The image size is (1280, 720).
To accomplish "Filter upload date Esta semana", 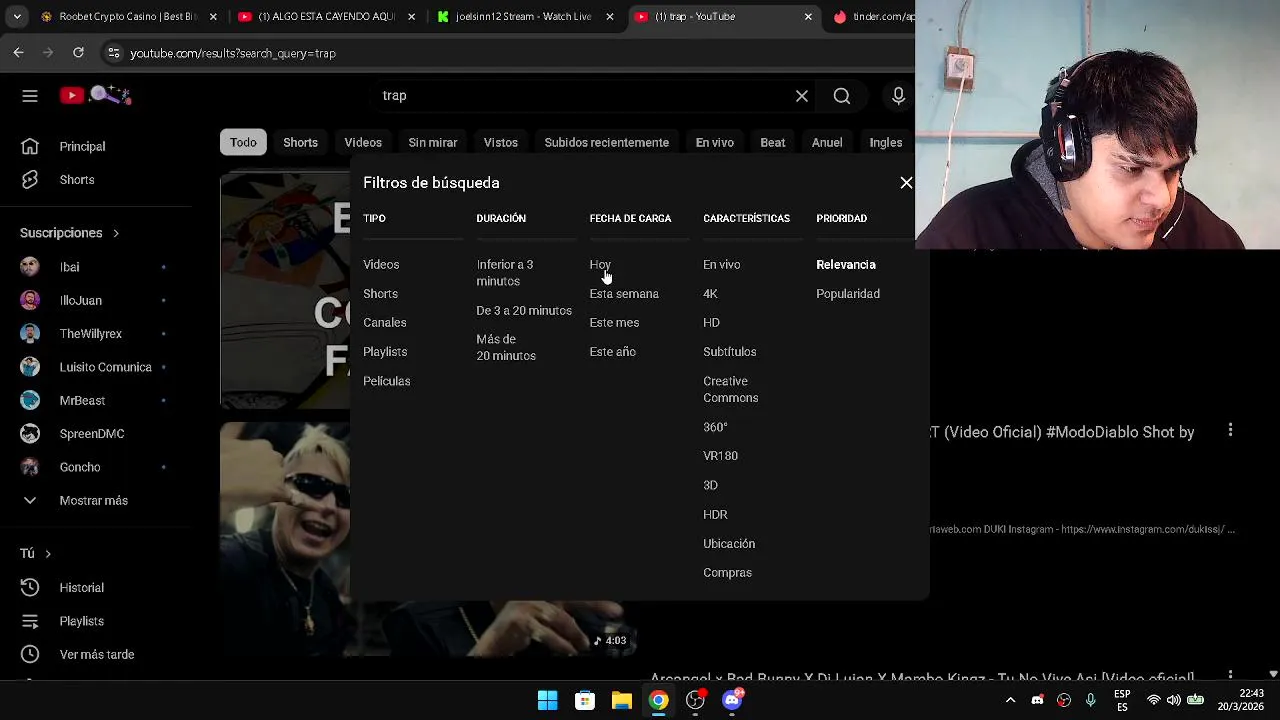I will click(x=624, y=294).
